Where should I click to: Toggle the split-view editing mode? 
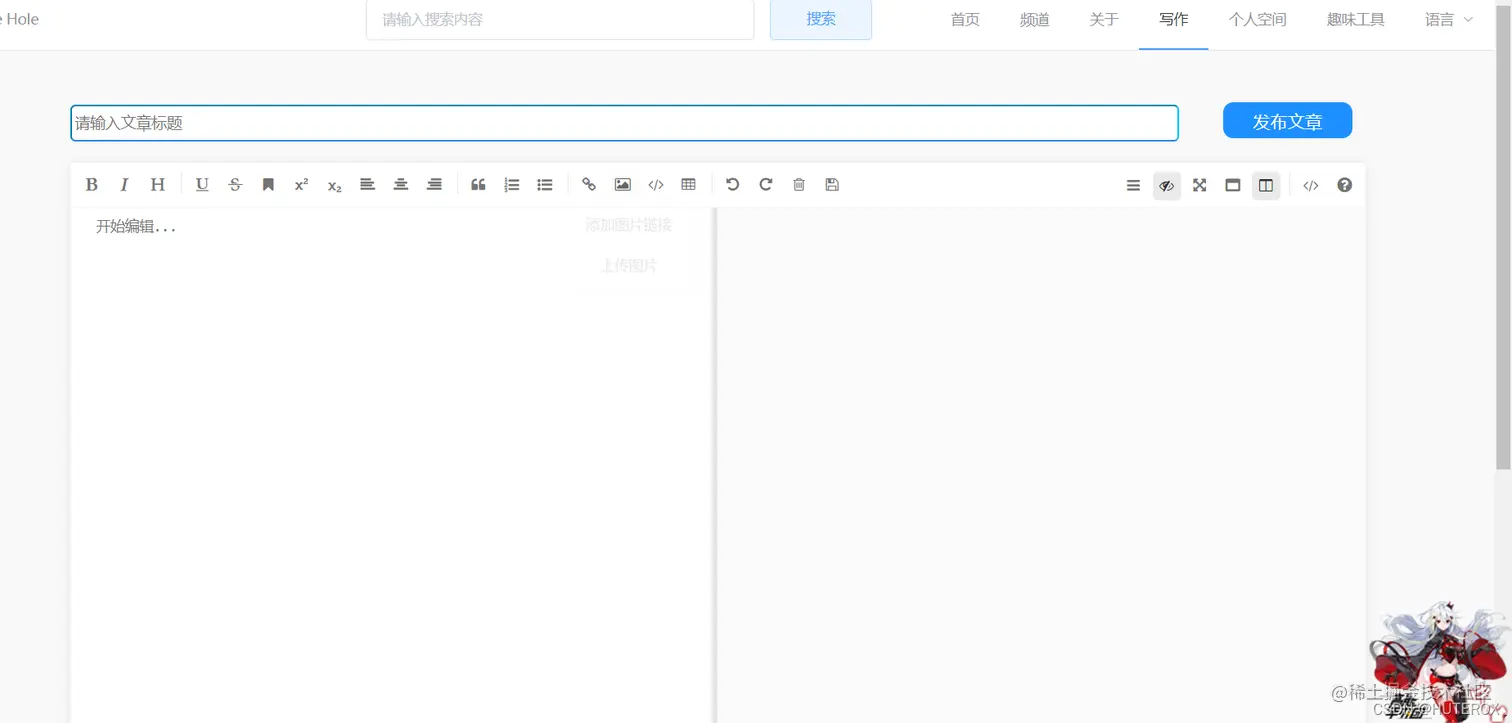click(1265, 185)
